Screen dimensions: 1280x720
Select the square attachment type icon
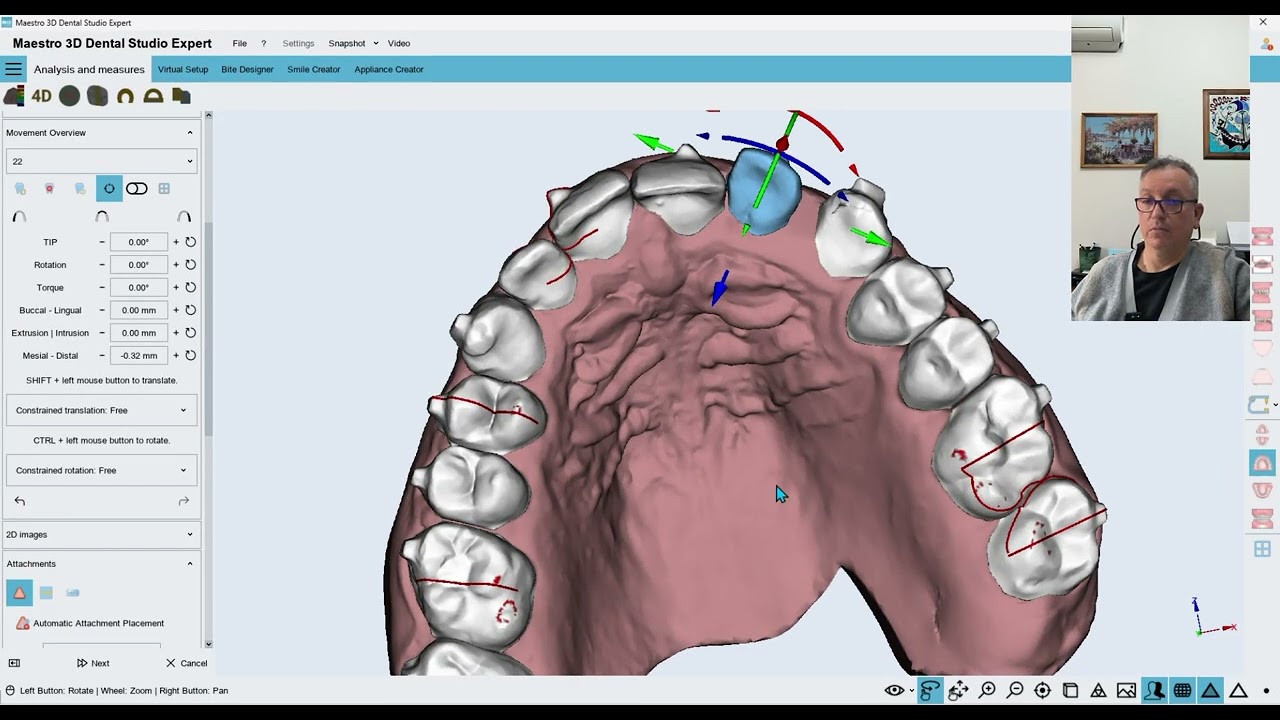[46, 593]
